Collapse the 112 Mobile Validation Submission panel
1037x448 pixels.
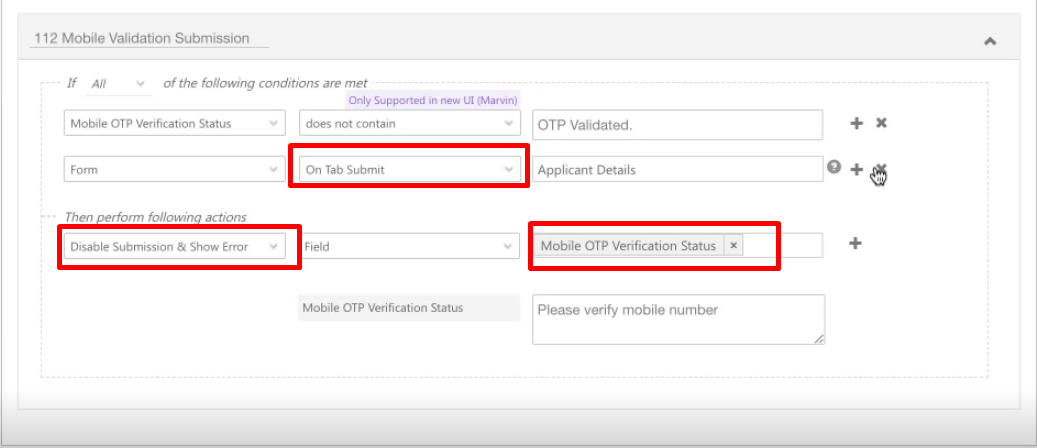click(990, 41)
